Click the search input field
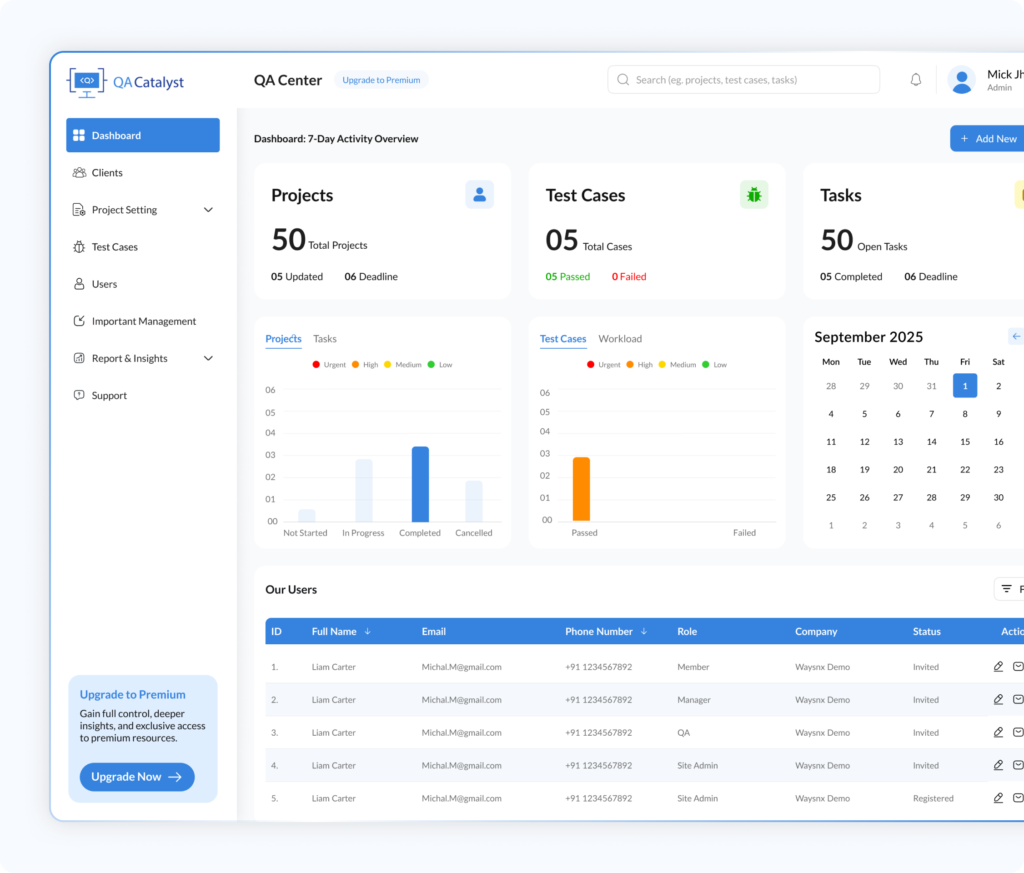The image size is (1024, 873). [743, 80]
